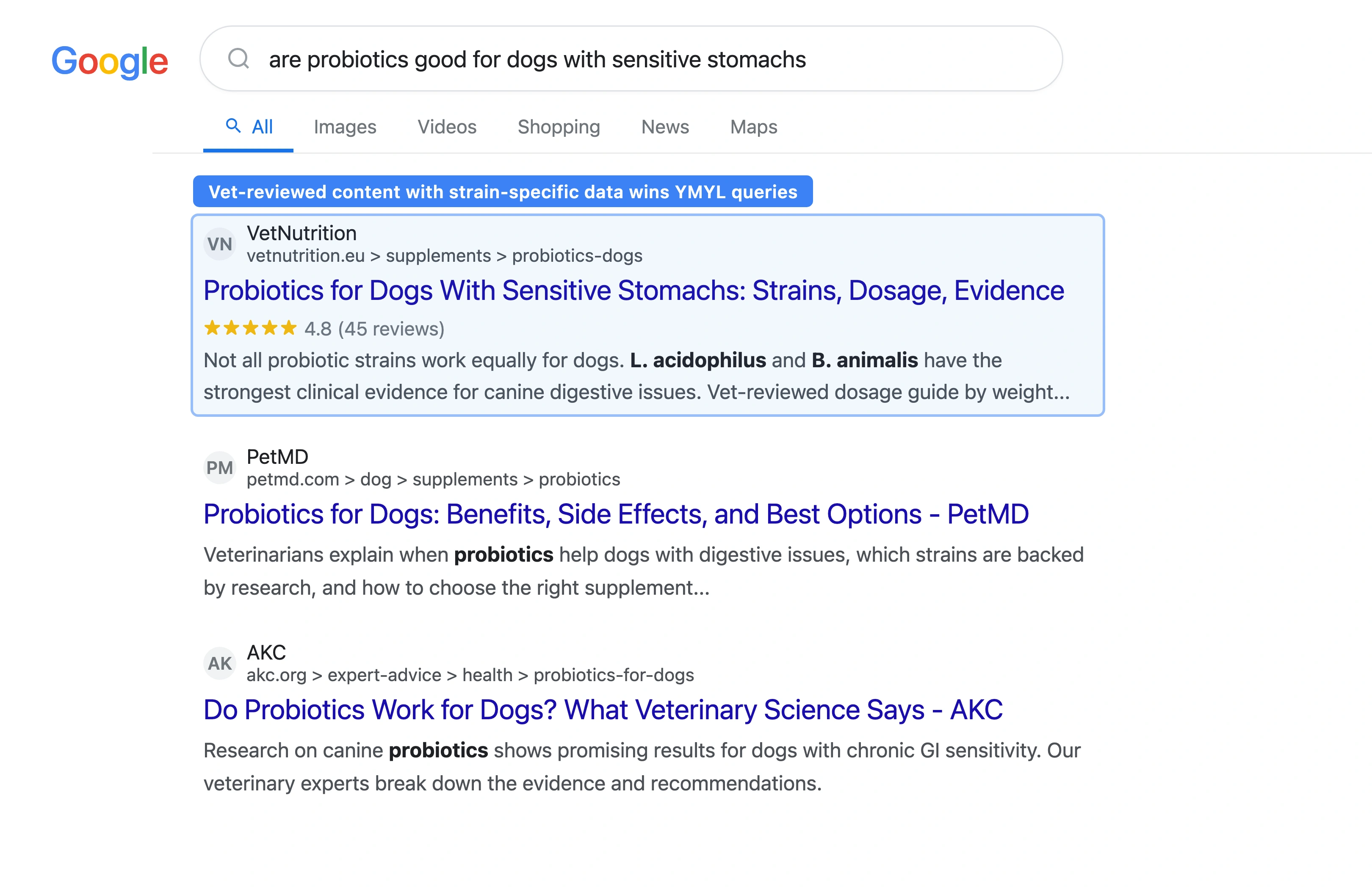This screenshot has height=887, width=1372.
Task: Switch to the News tab
Action: point(665,127)
